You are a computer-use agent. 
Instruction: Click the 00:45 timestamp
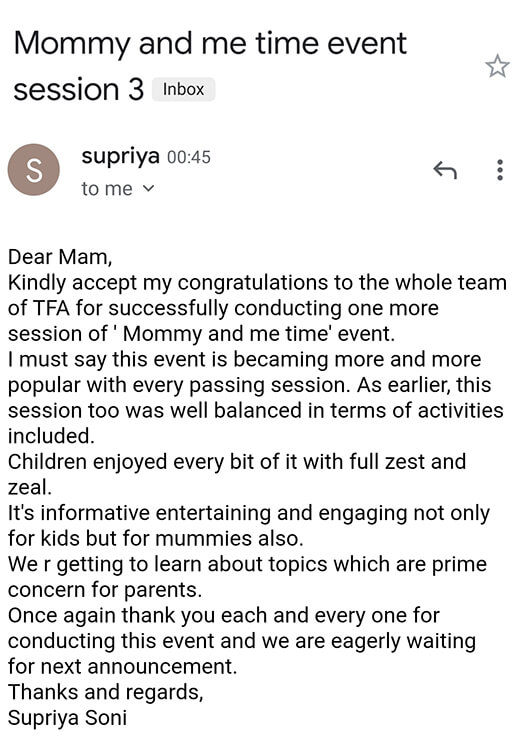(x=189, y=157)
